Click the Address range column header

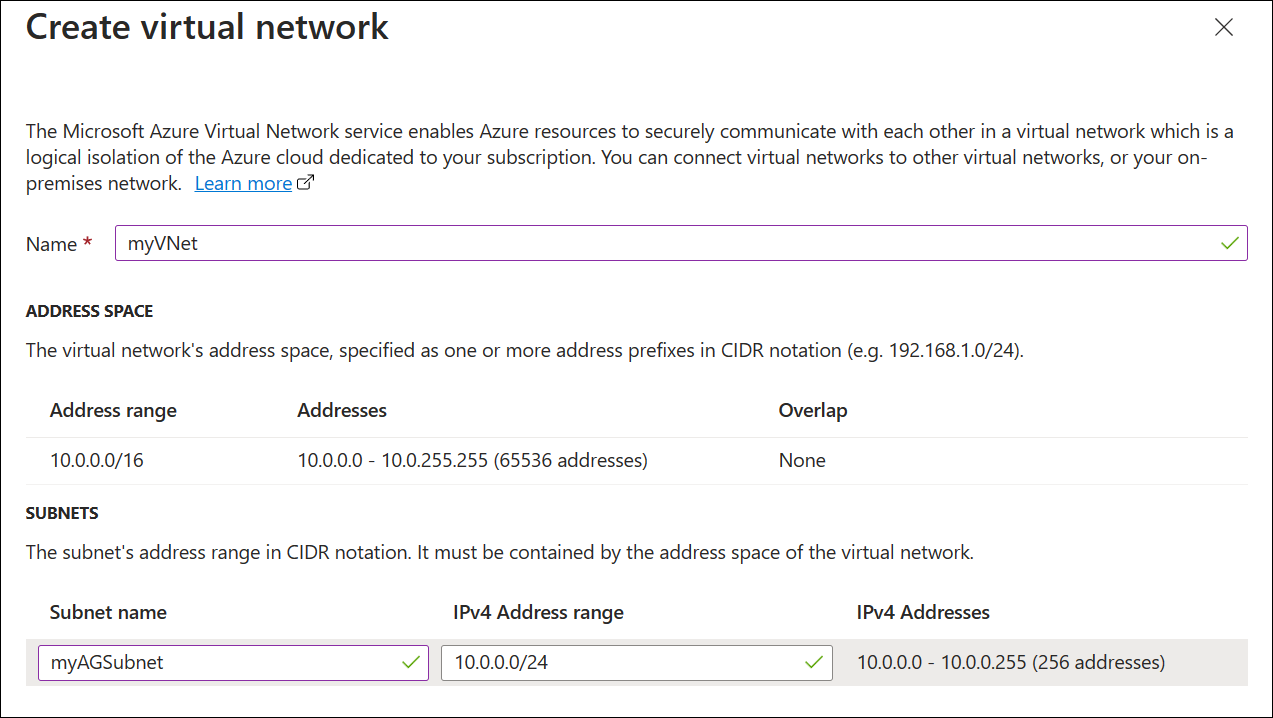tap(112, 410)
